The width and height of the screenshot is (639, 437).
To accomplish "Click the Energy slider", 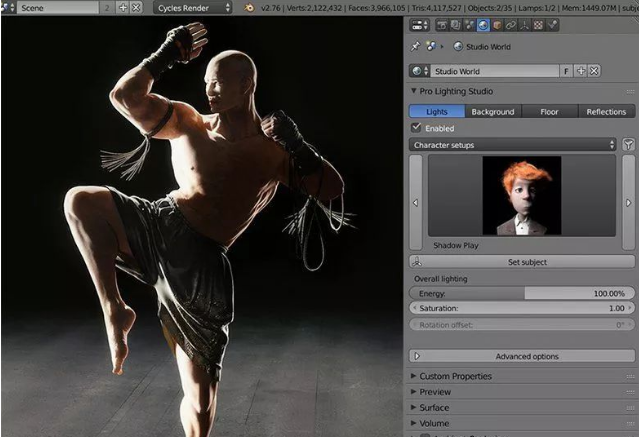I will pos(521,293).
